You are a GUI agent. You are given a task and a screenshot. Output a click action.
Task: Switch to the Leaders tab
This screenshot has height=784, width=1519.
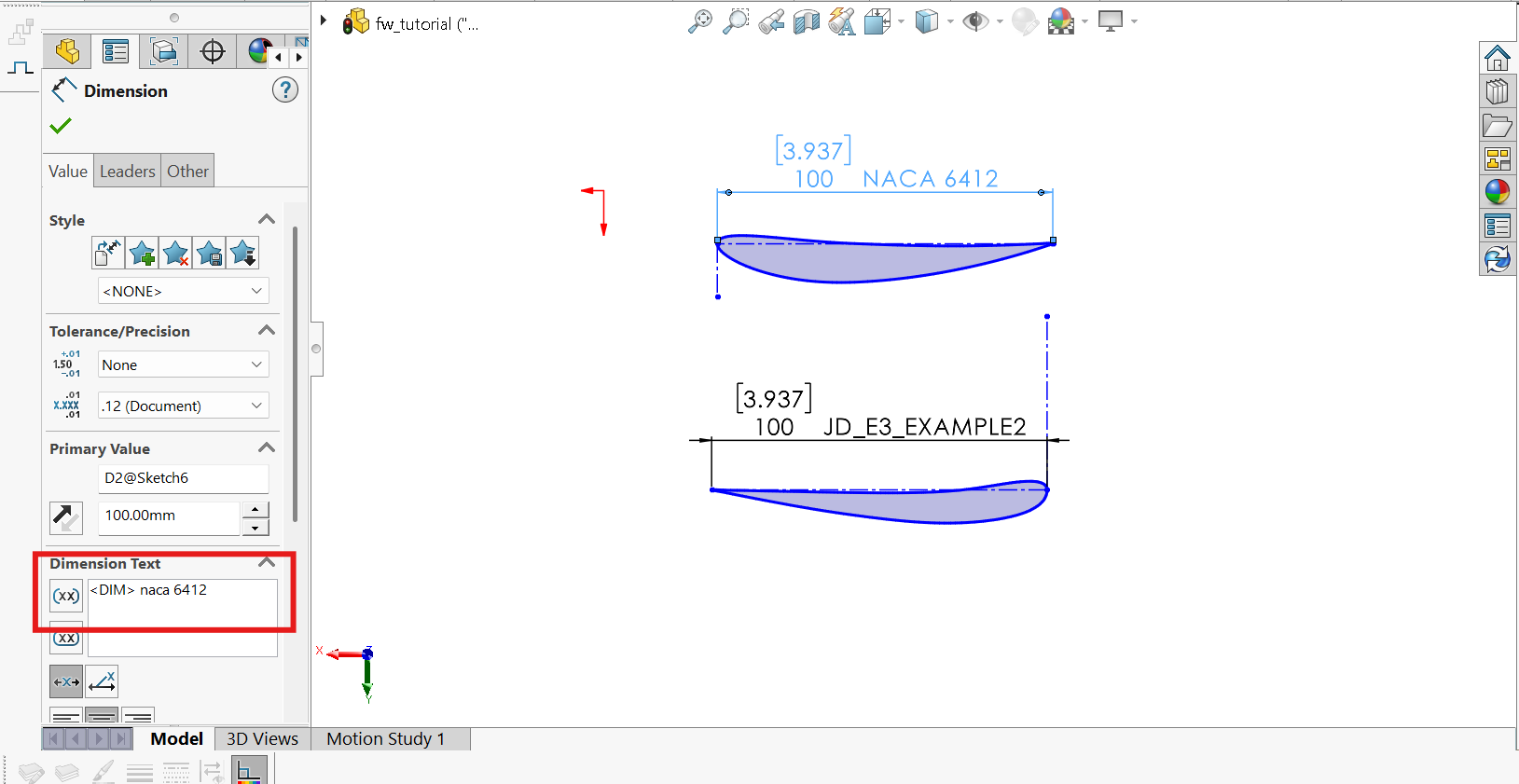pyautogui.click(x=127, y=172)
